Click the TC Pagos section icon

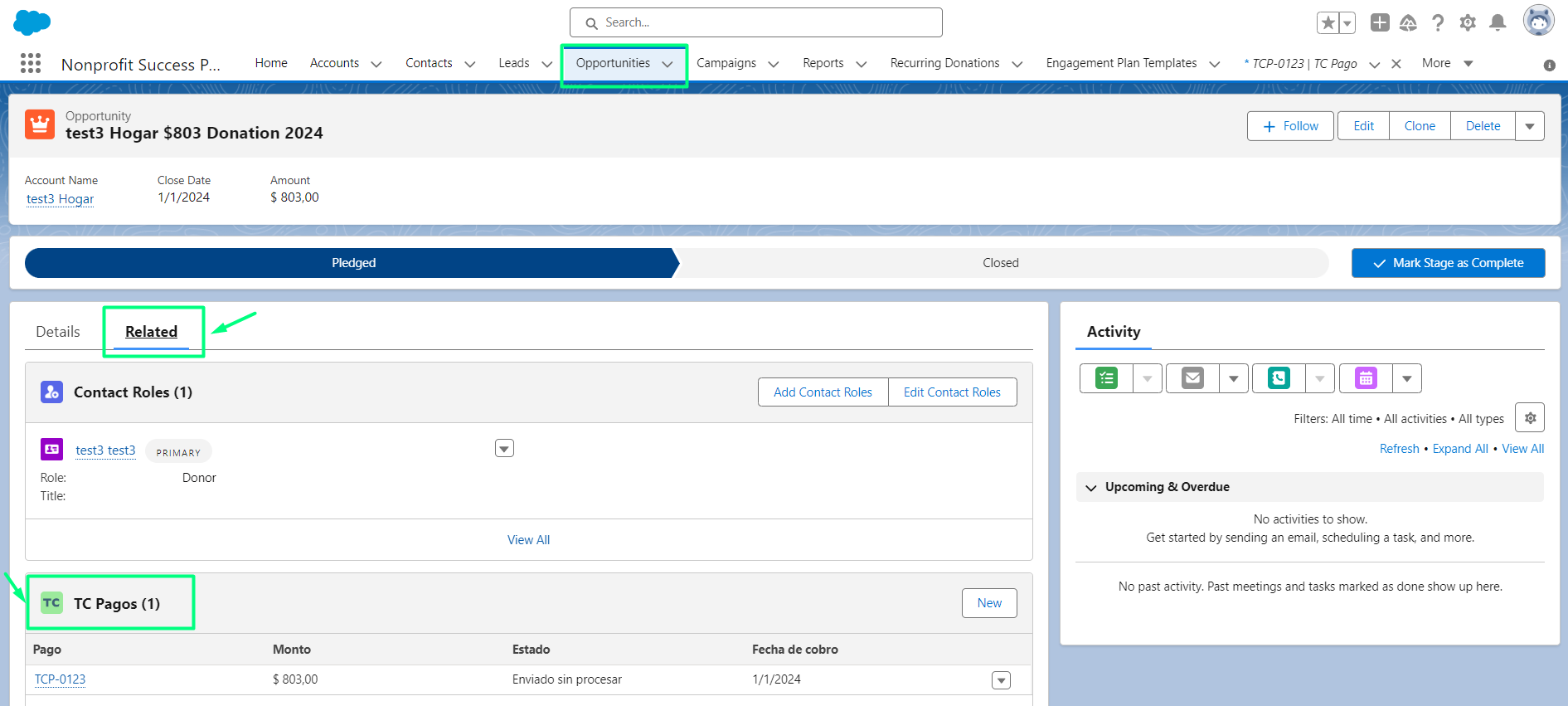(51, 602)
